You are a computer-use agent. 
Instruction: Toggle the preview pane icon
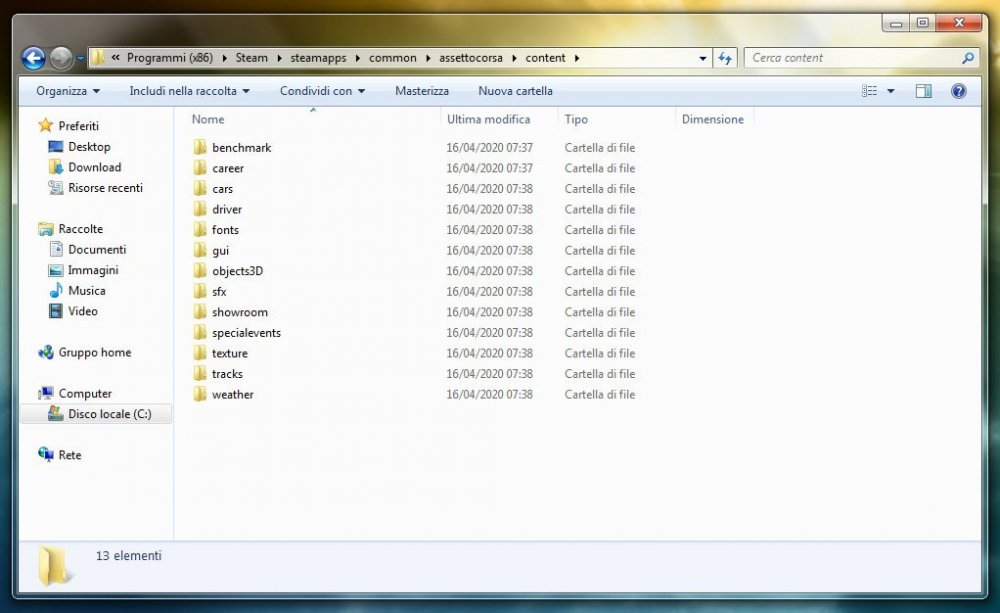click(923, 91)
